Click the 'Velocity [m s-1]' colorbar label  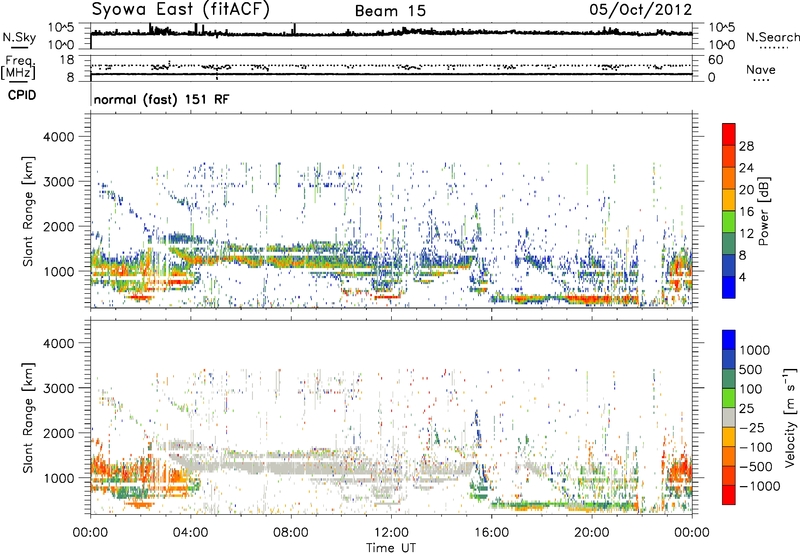[x=790, y=417]
